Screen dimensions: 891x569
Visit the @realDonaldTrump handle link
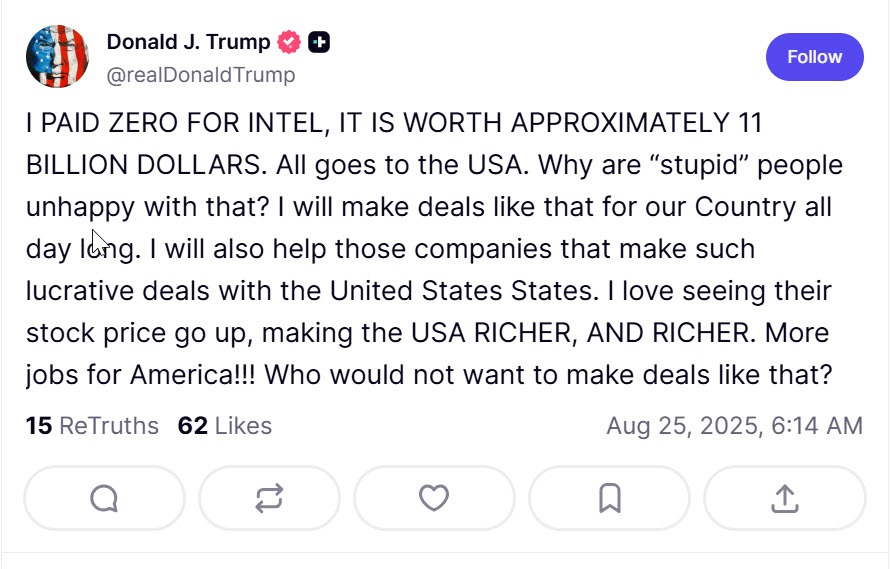200,74
